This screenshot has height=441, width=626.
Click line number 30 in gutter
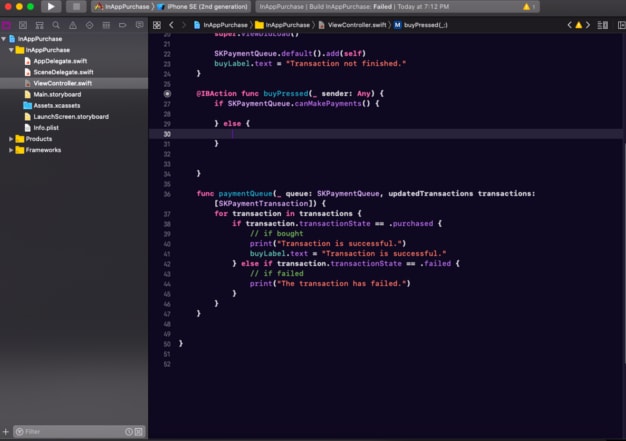click(x=167, y=134)
